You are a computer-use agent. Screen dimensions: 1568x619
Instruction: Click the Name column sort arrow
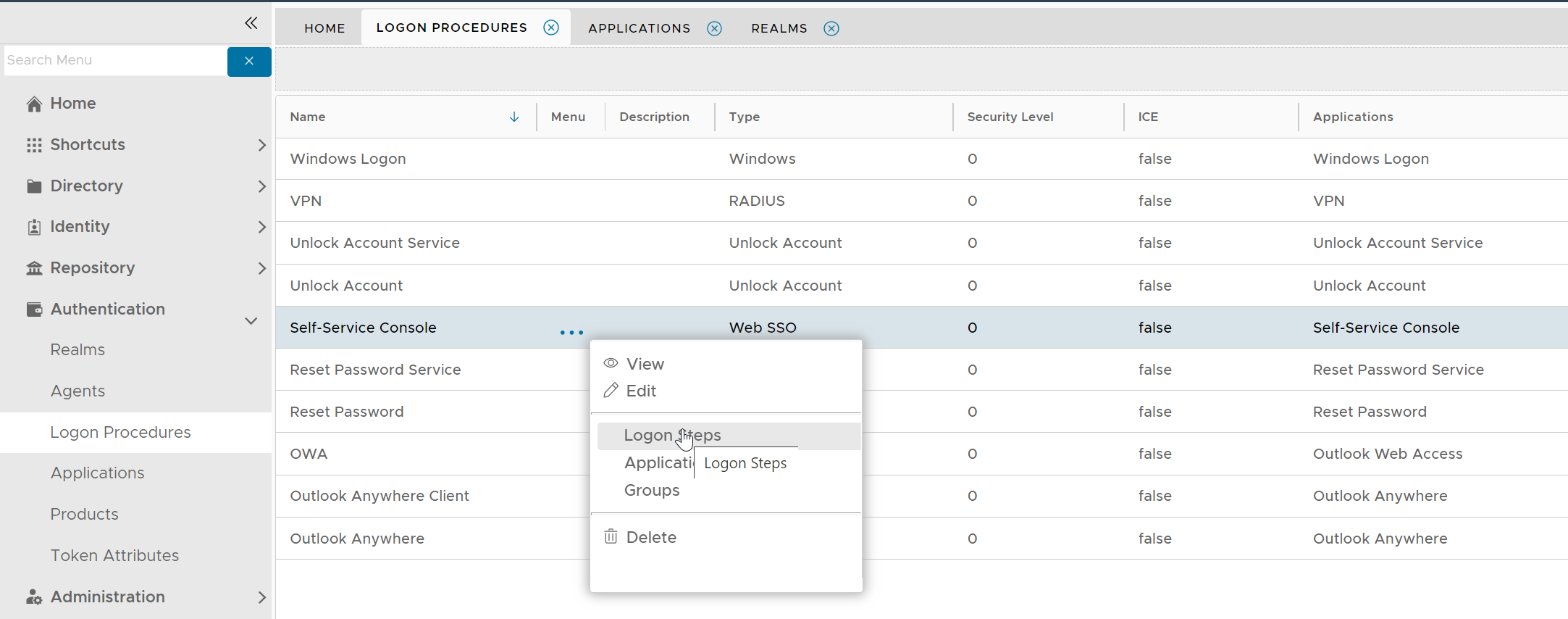514,117
